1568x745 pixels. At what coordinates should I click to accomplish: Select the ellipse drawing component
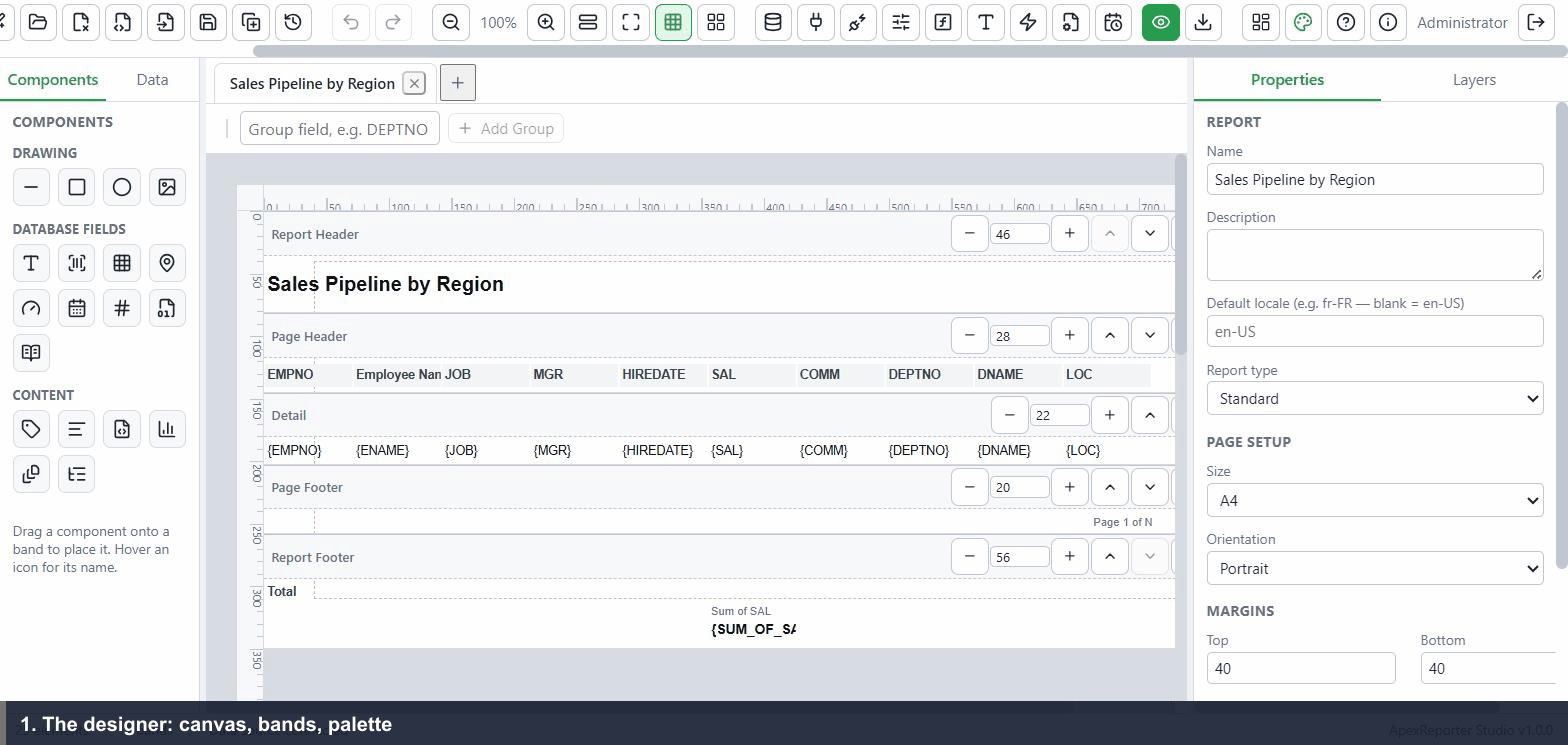click(x=122, y=187)
